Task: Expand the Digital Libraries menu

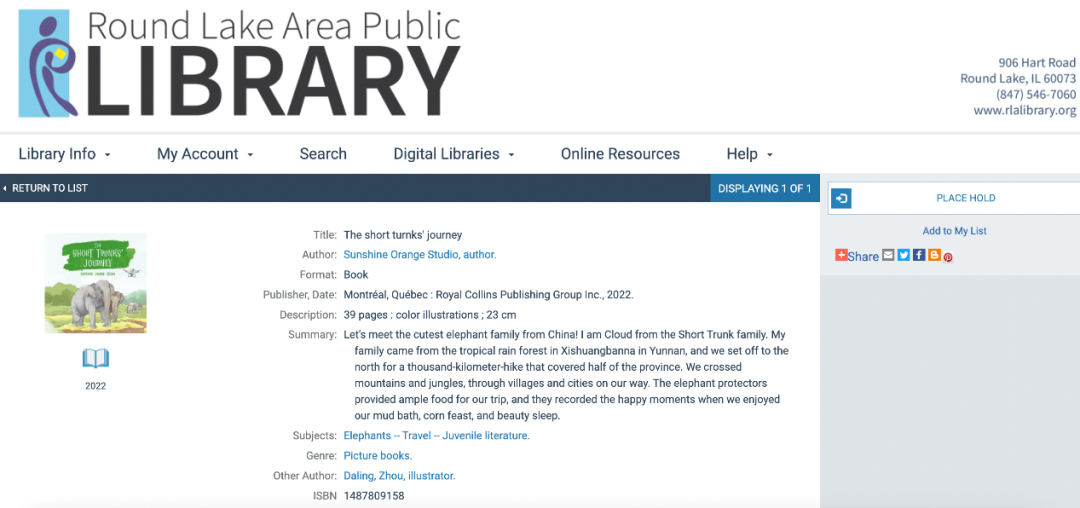Action: (453, 154)
